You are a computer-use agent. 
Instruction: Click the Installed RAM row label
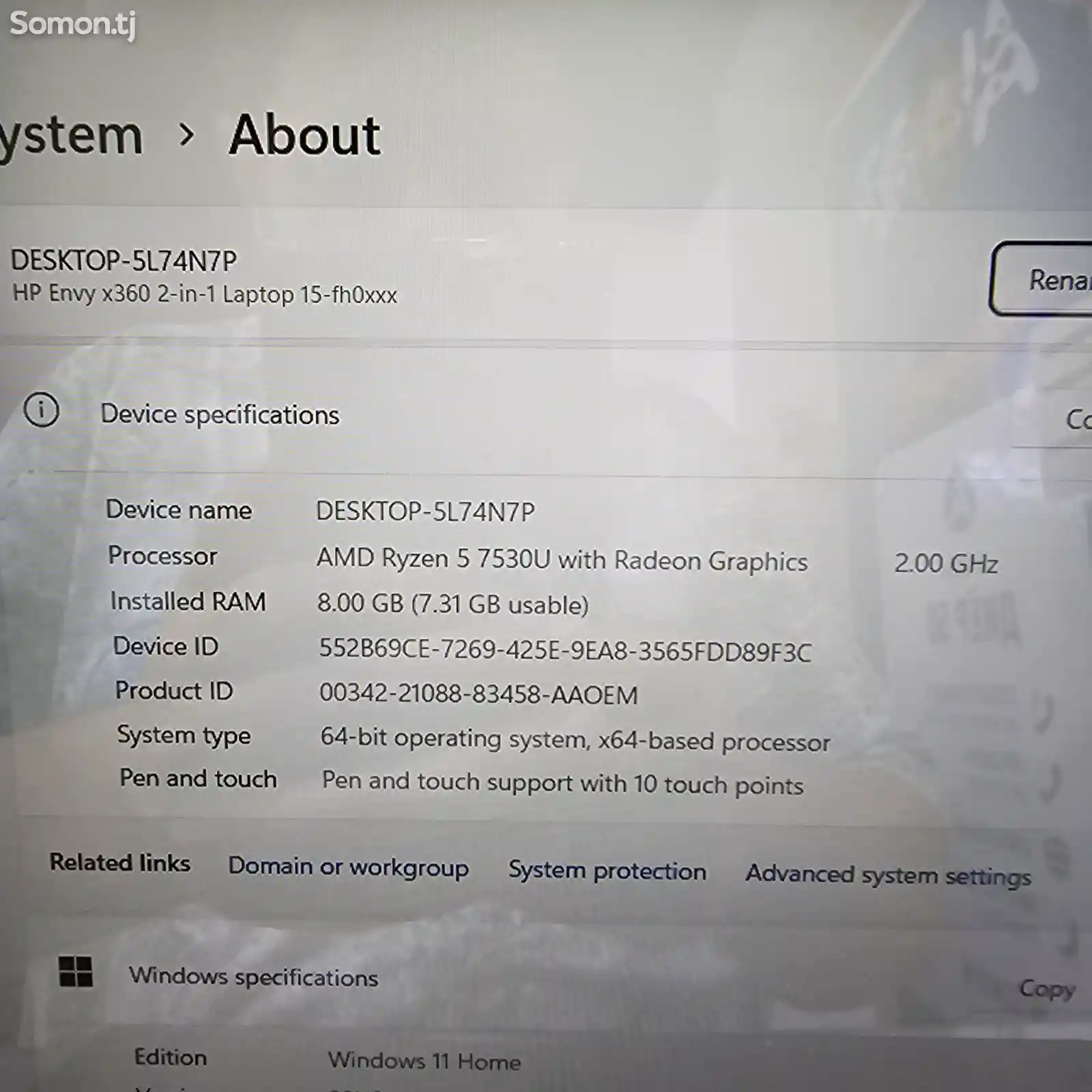click(x=188, y=601)
